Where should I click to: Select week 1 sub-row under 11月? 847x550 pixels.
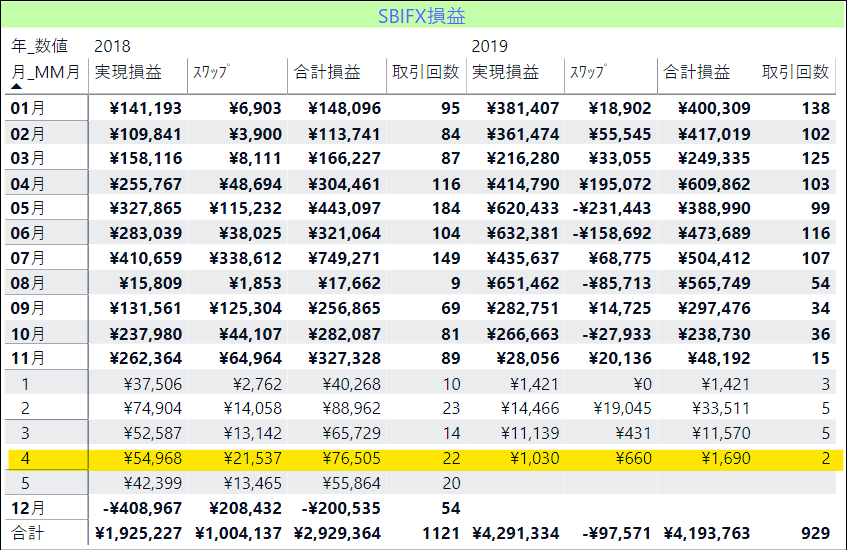[25, 384]
